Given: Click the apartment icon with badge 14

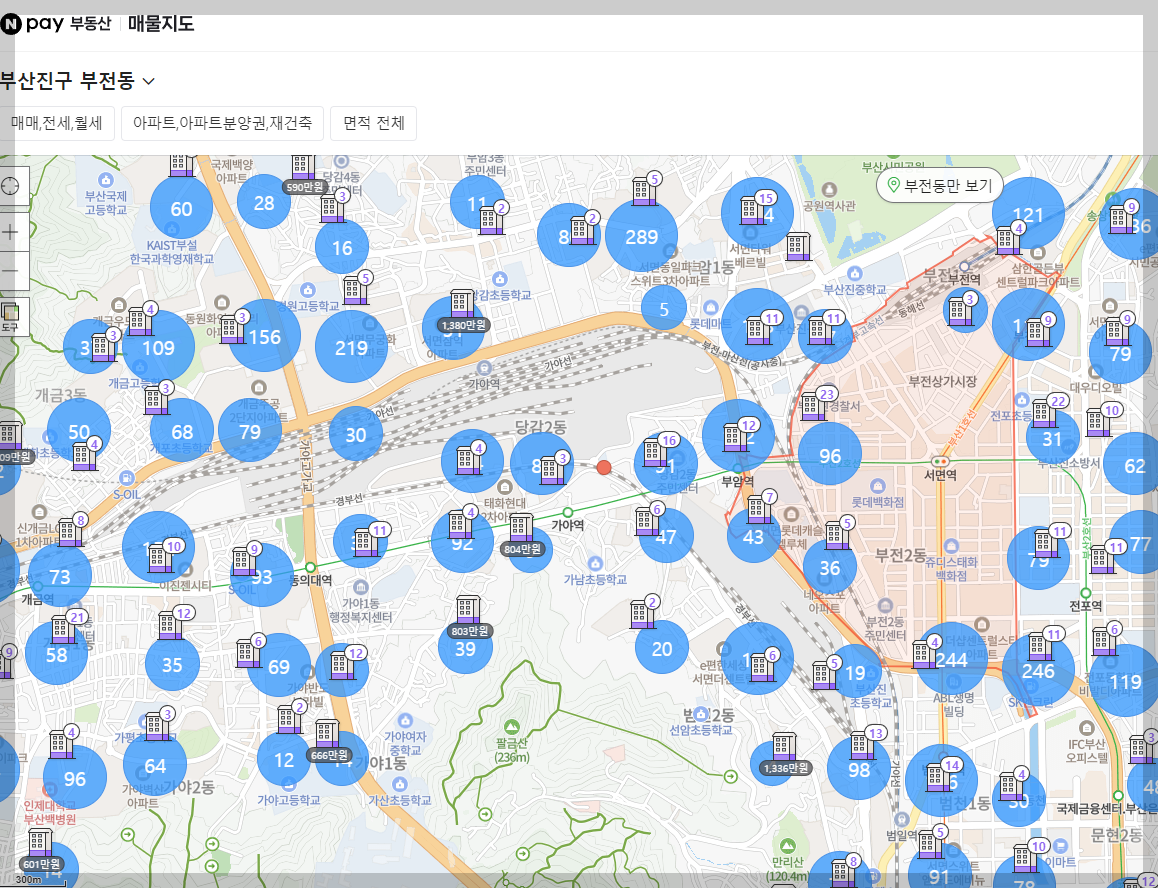Looking at the screenshot, I should point(939,775).
